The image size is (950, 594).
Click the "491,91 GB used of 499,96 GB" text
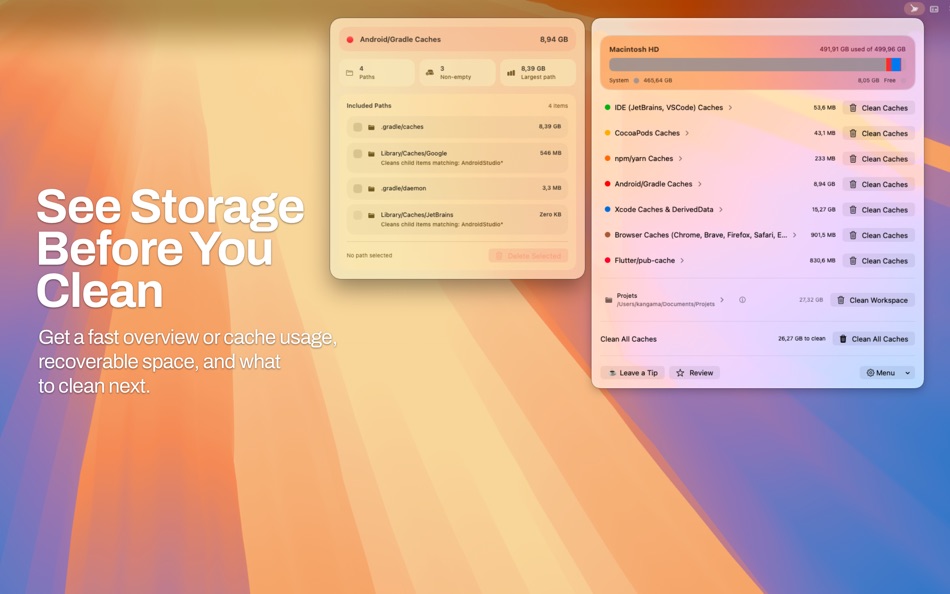(x=862, y=49)
